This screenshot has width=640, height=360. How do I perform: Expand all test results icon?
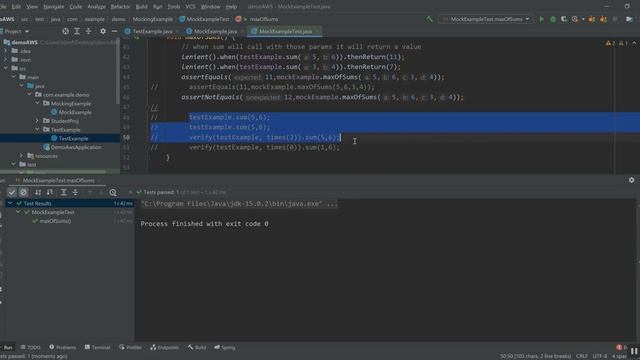[x=63, y=192]
